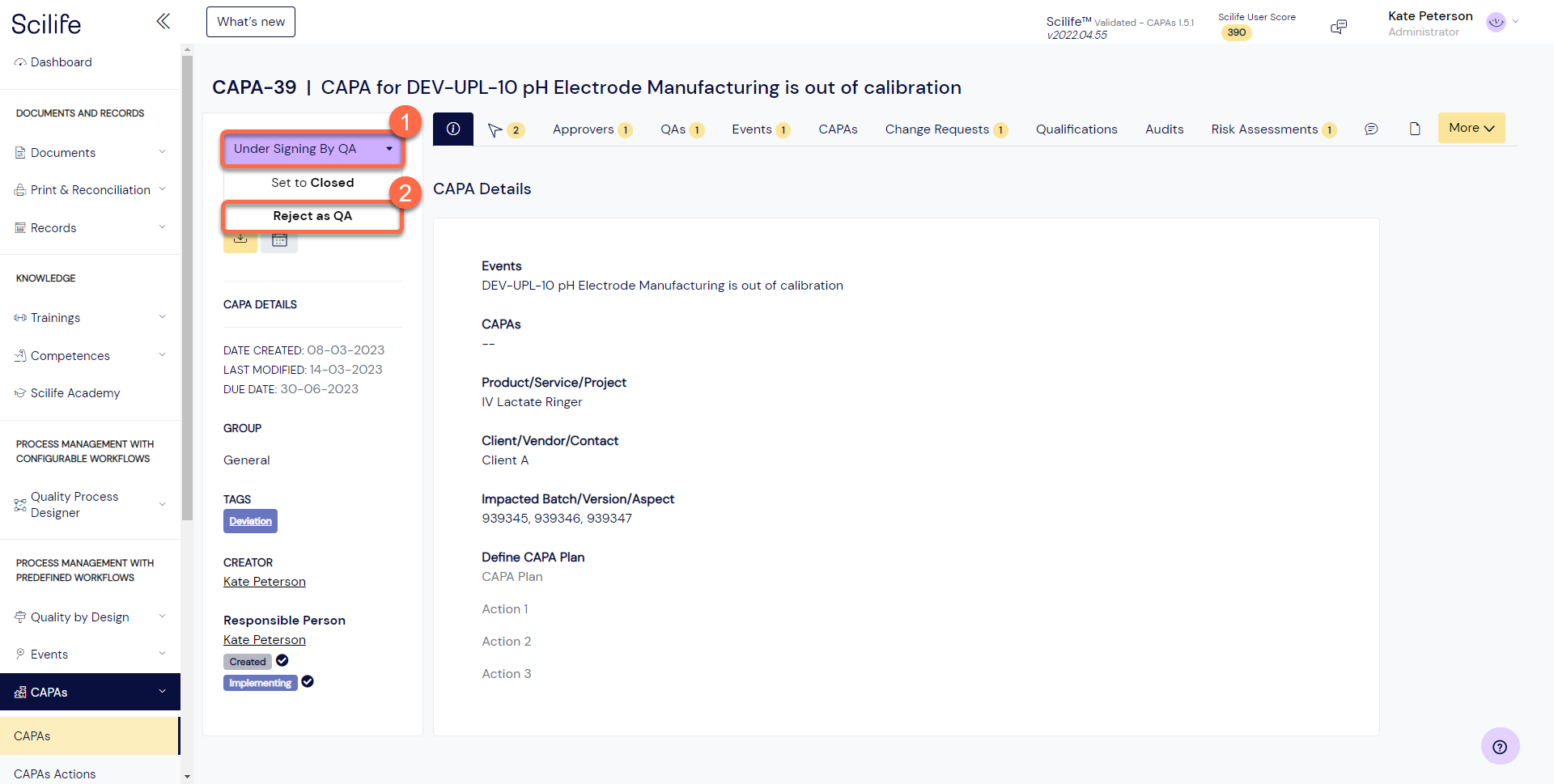Click the Records sidebar icon
Image resolution: width=1554 pixels, height=784 pixels.
click(x=20, y=228)
